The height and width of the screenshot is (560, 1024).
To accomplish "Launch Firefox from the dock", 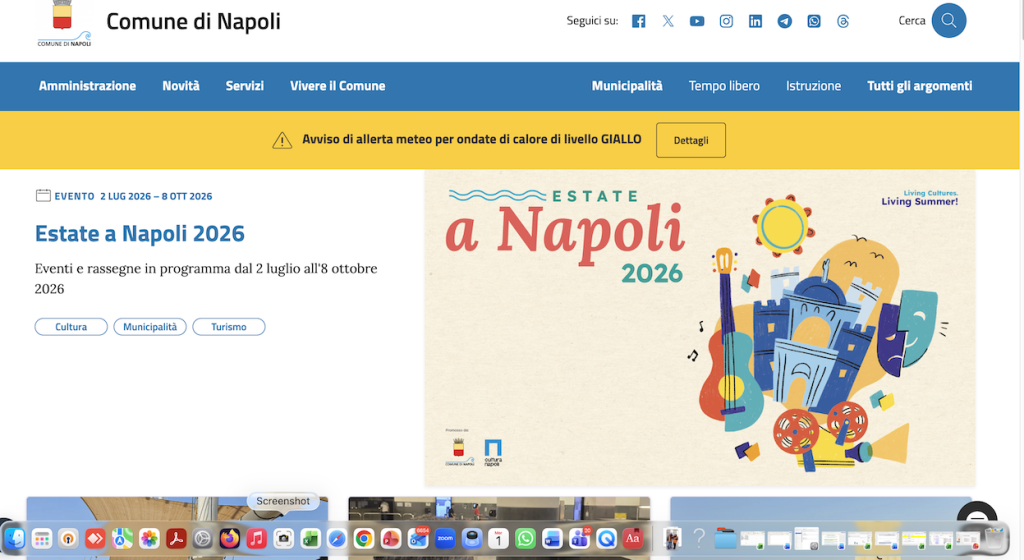I will pos(229,538).
